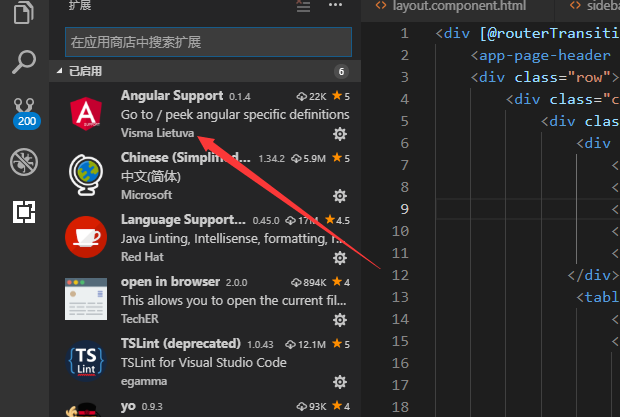Click the 中文(简体) description text
The image size is (620, 417).
click(151, 176)
